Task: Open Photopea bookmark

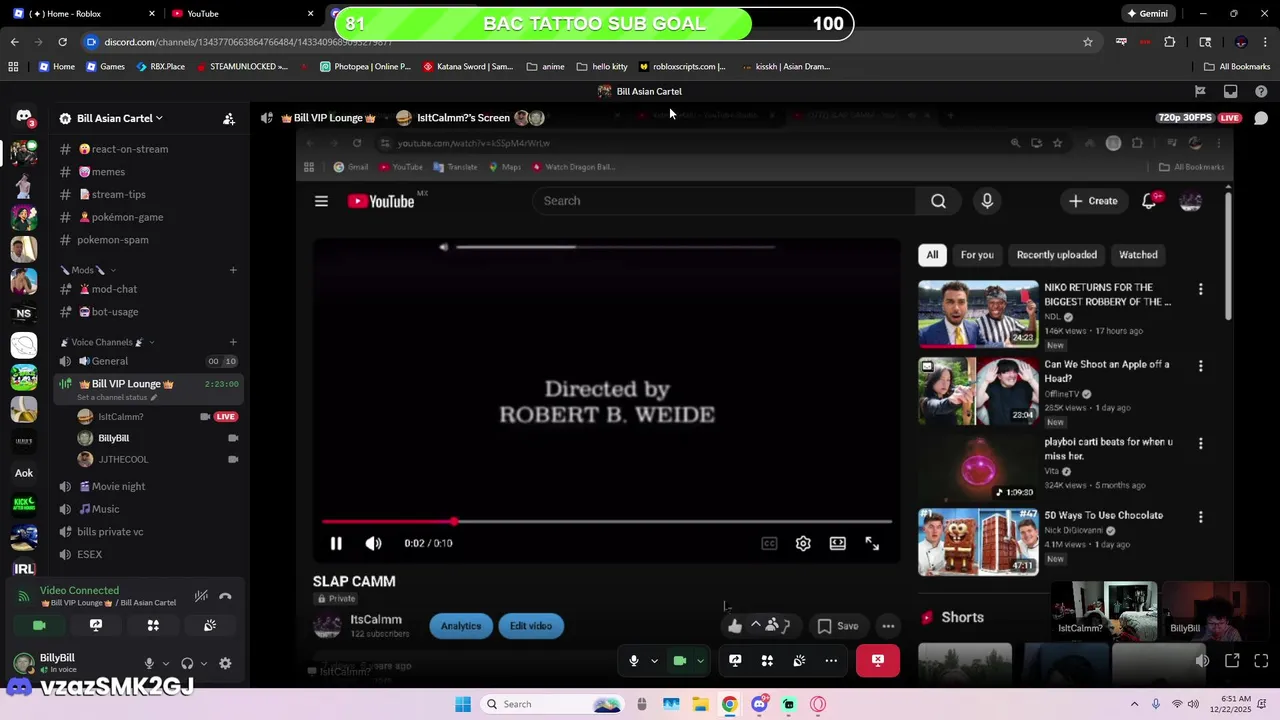Action: click(365, 66)
